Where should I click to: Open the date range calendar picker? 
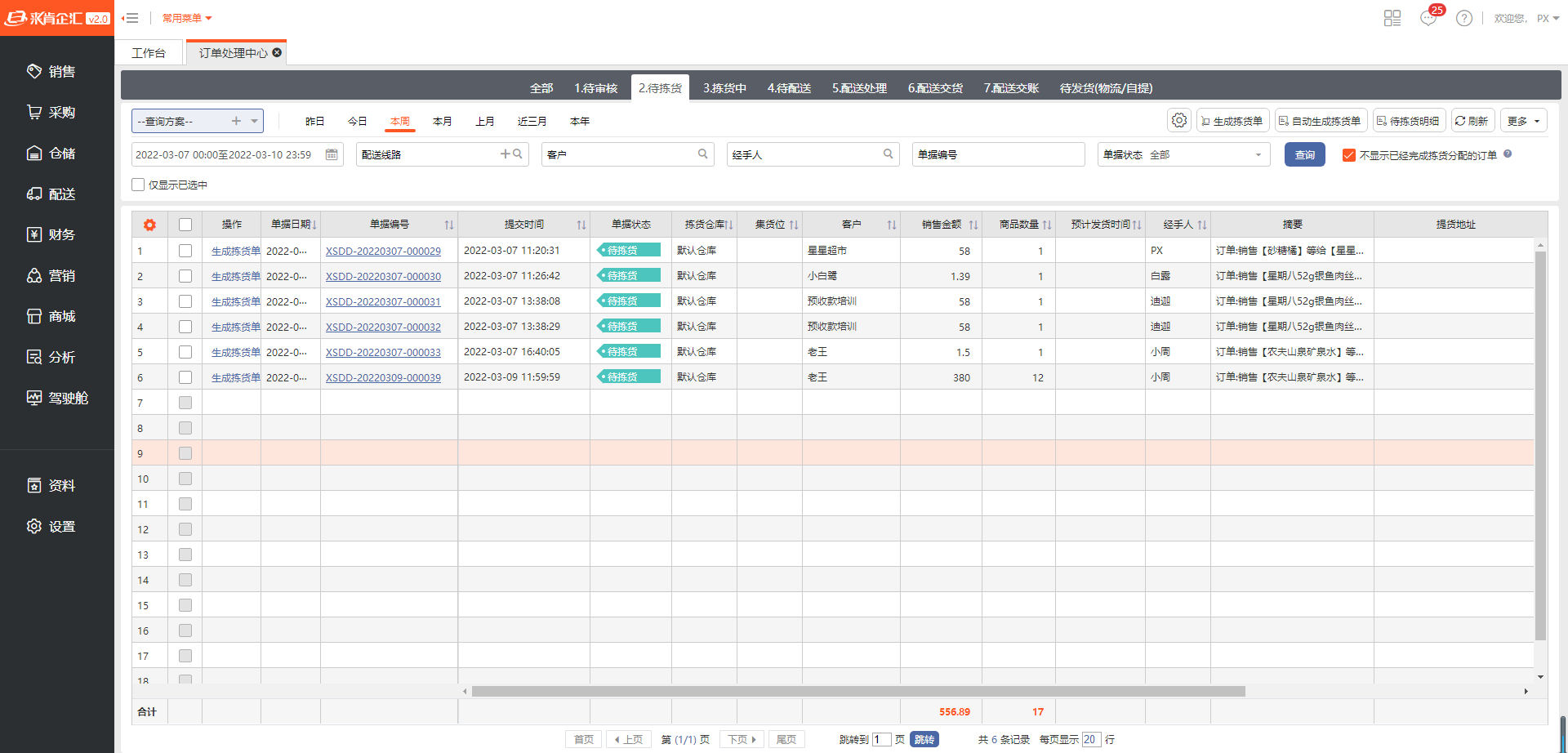click(332, 154)
